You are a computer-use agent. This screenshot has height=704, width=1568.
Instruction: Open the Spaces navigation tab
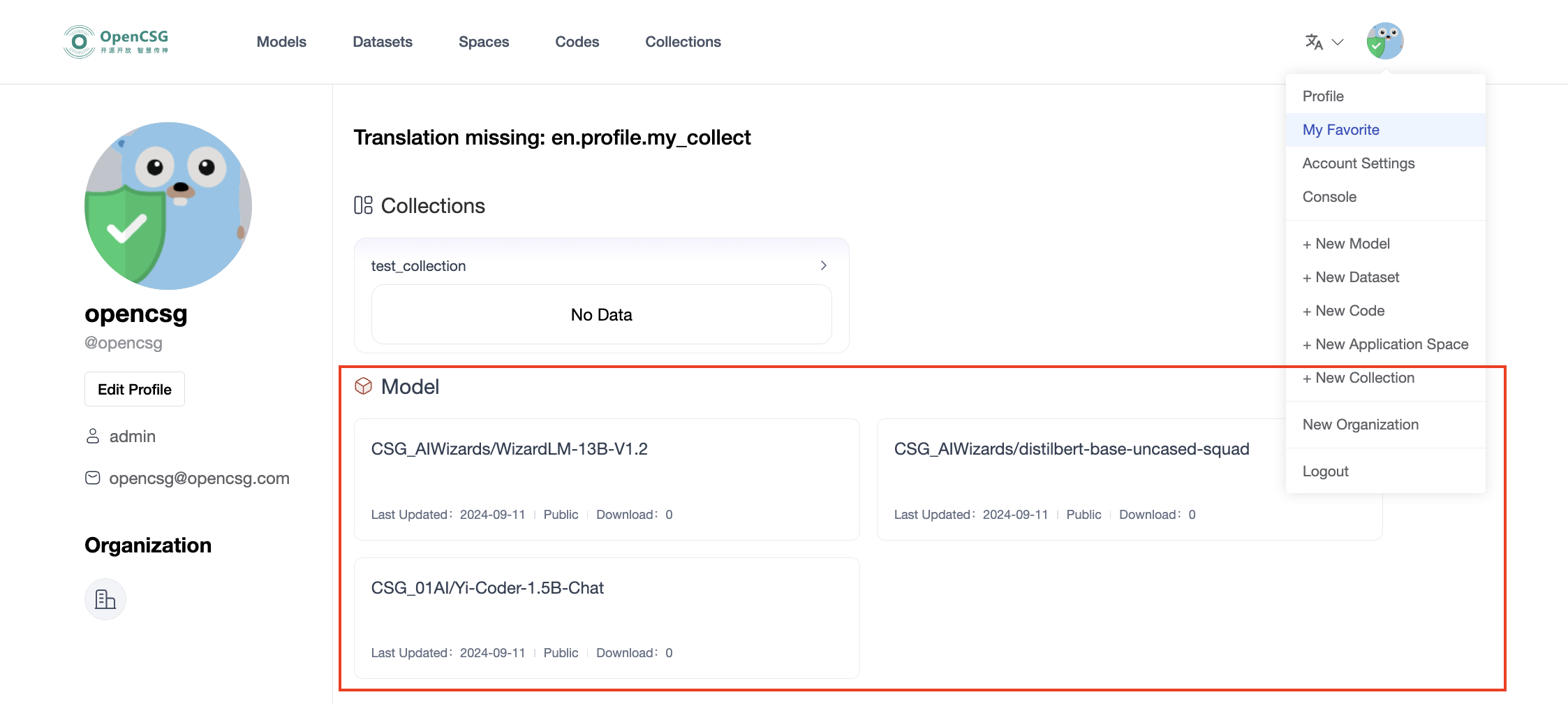click(x=484, y=42)
